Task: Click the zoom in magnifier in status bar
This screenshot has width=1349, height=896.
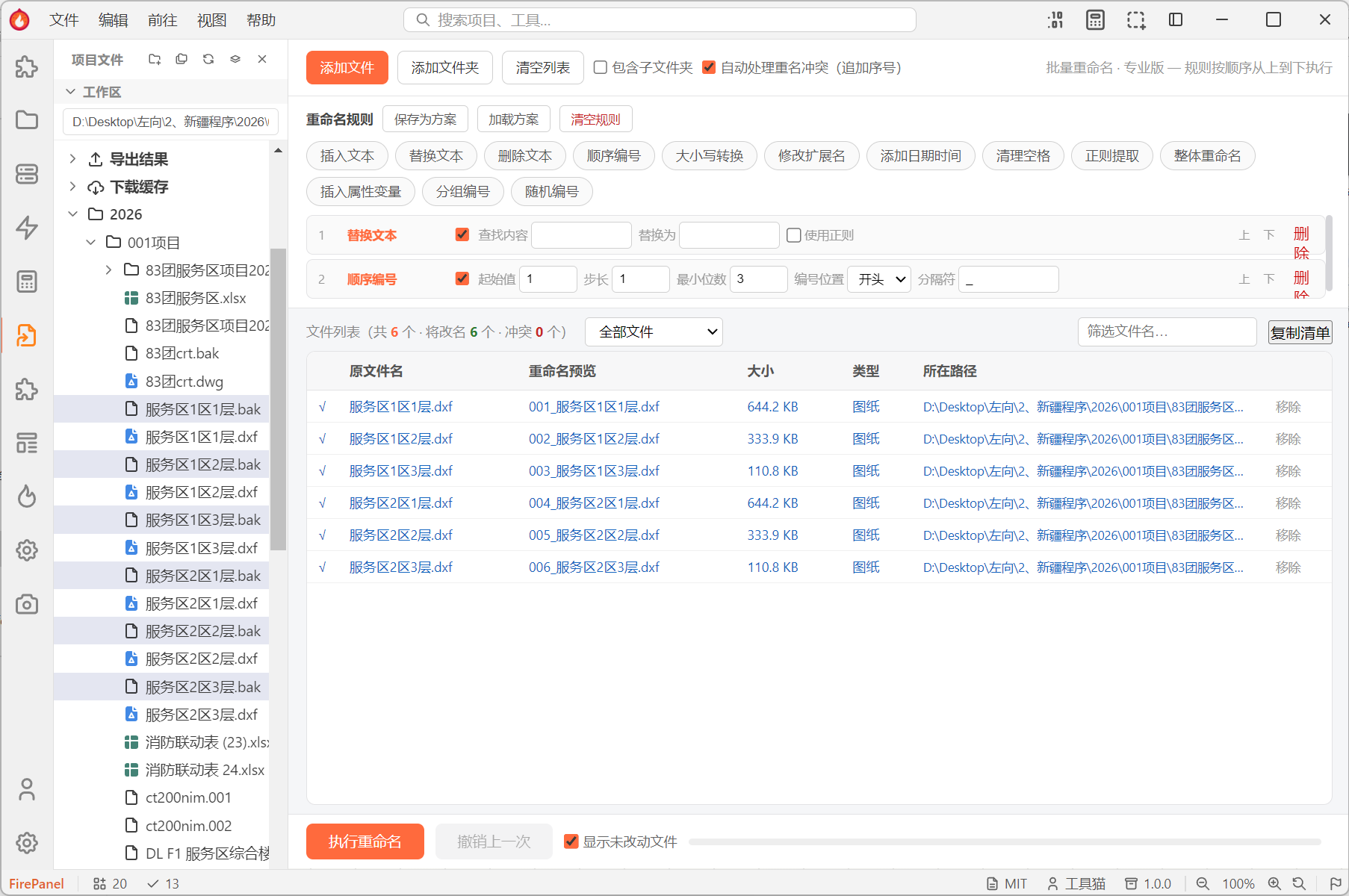Action: [1274, 883]
